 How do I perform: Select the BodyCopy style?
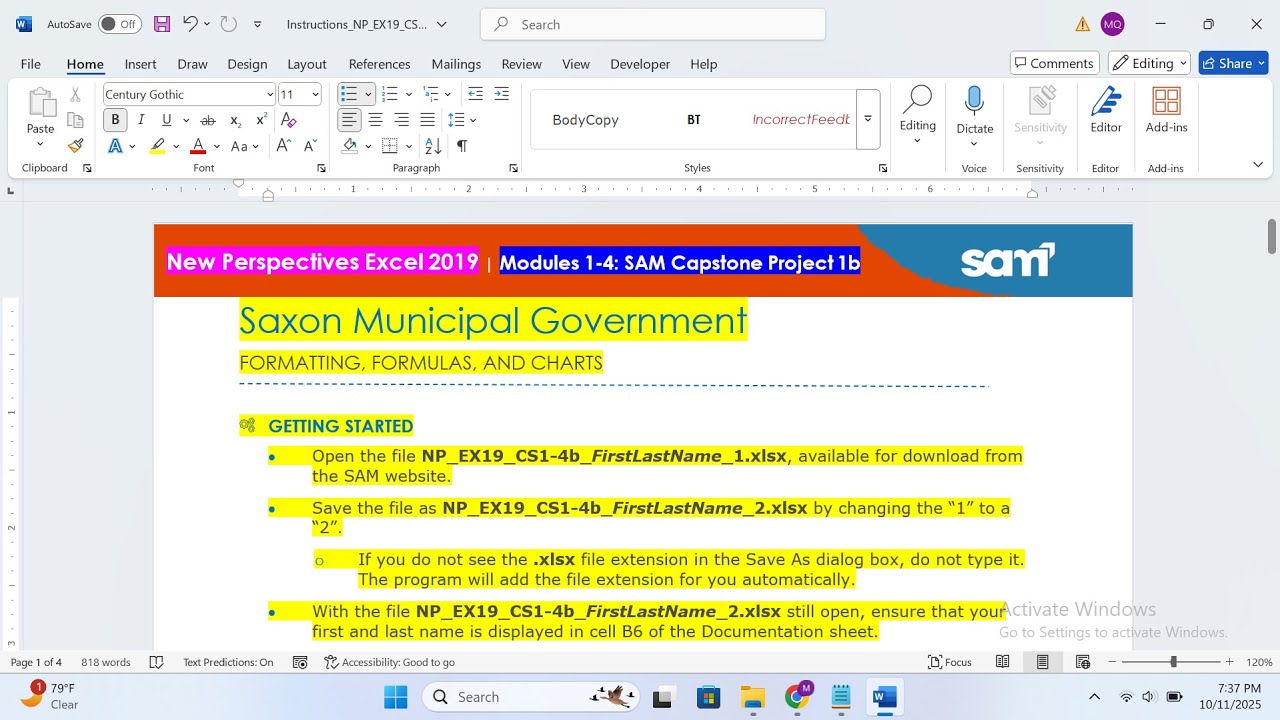pyautogui.click(x=586, y=120)
